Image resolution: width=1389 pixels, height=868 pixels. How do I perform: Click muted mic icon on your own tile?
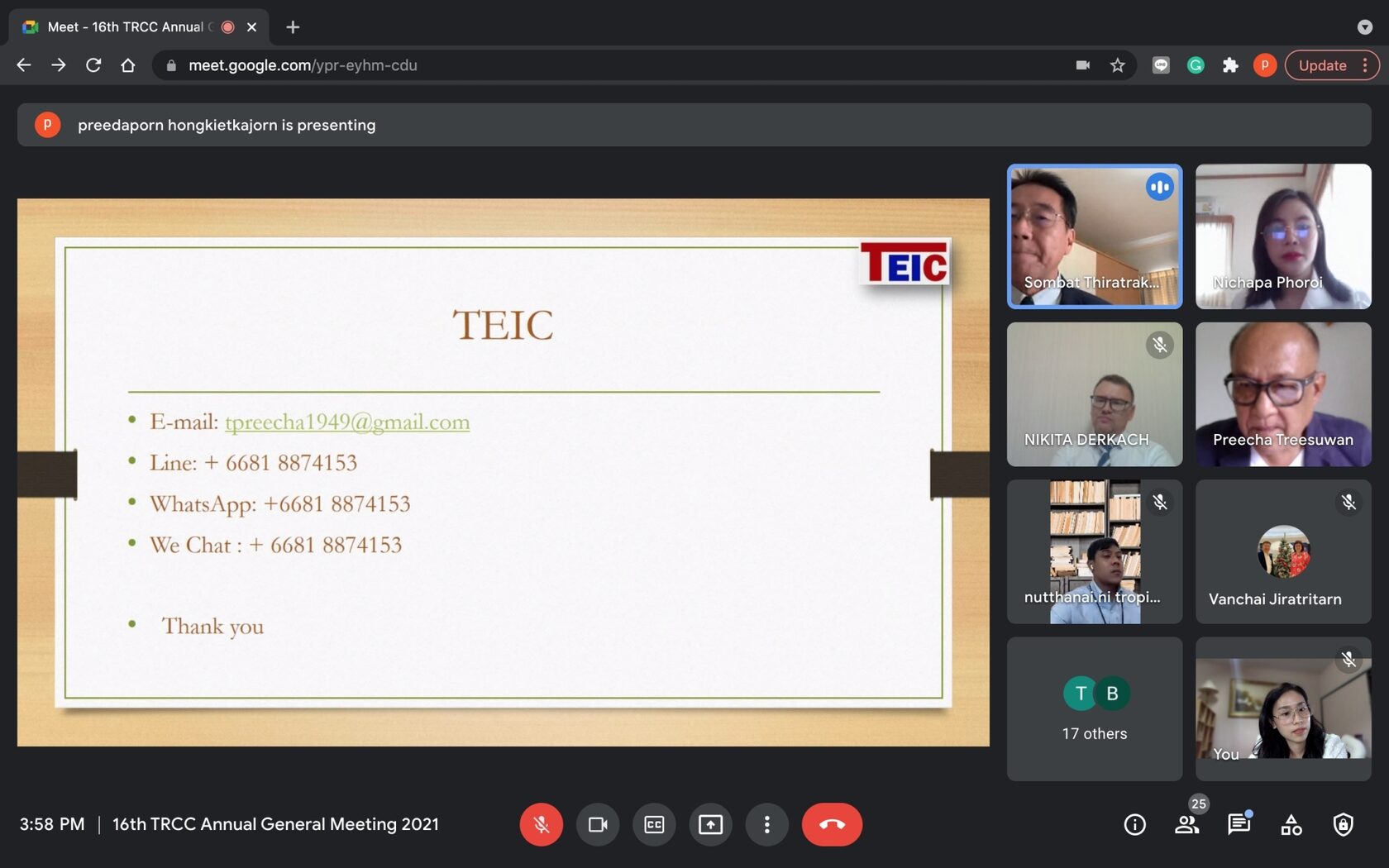tap(1348, 659)
